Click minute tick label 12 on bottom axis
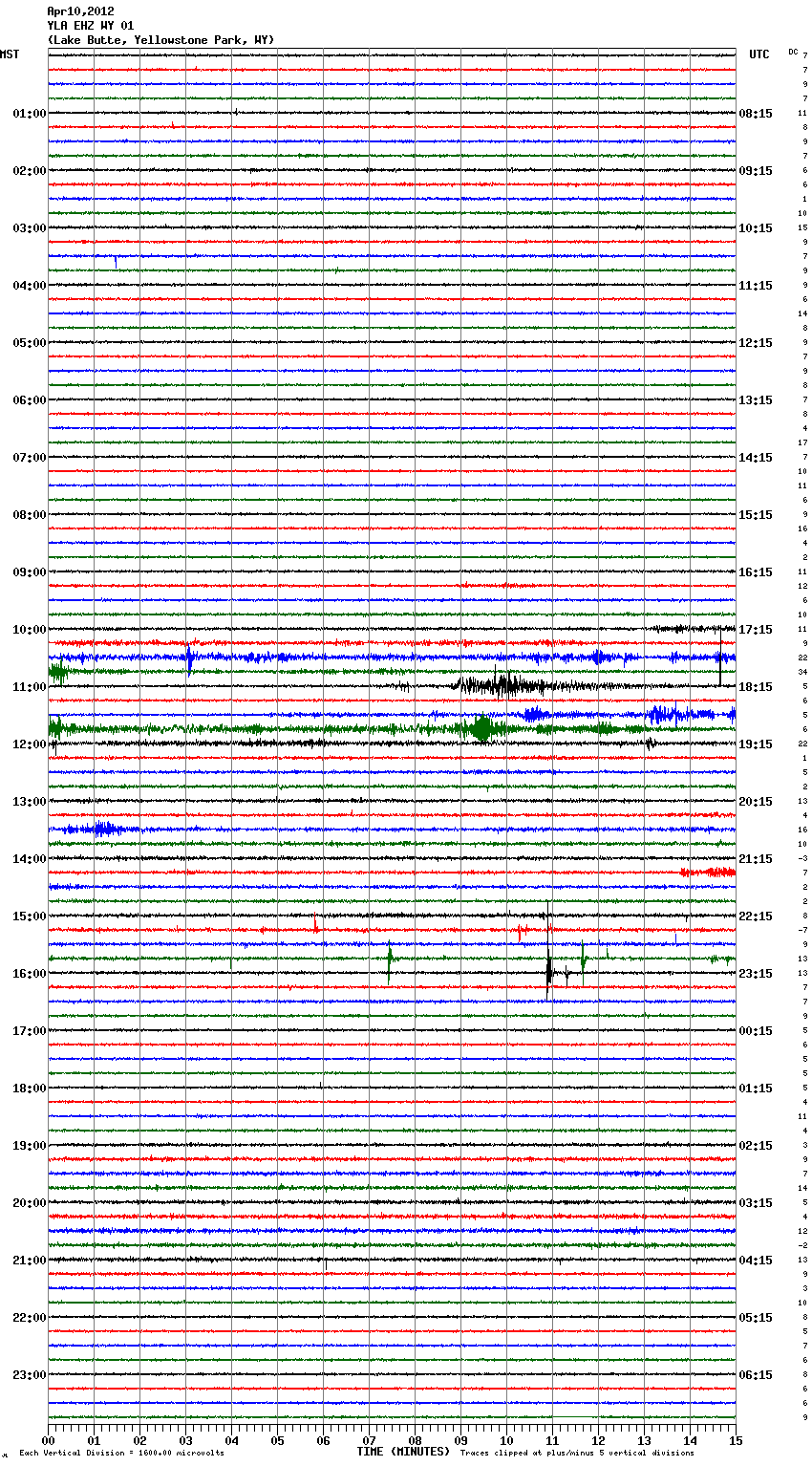Screen dimensions: 812x1466 point(599,1440)
